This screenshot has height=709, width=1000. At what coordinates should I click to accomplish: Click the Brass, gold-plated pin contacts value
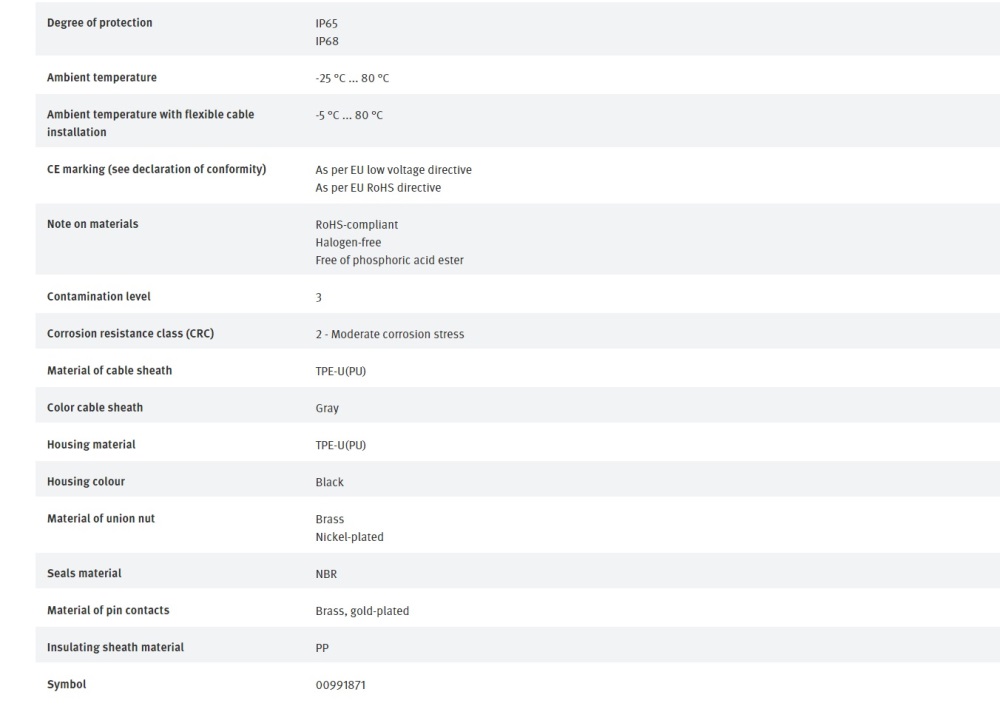click(362, 611)
